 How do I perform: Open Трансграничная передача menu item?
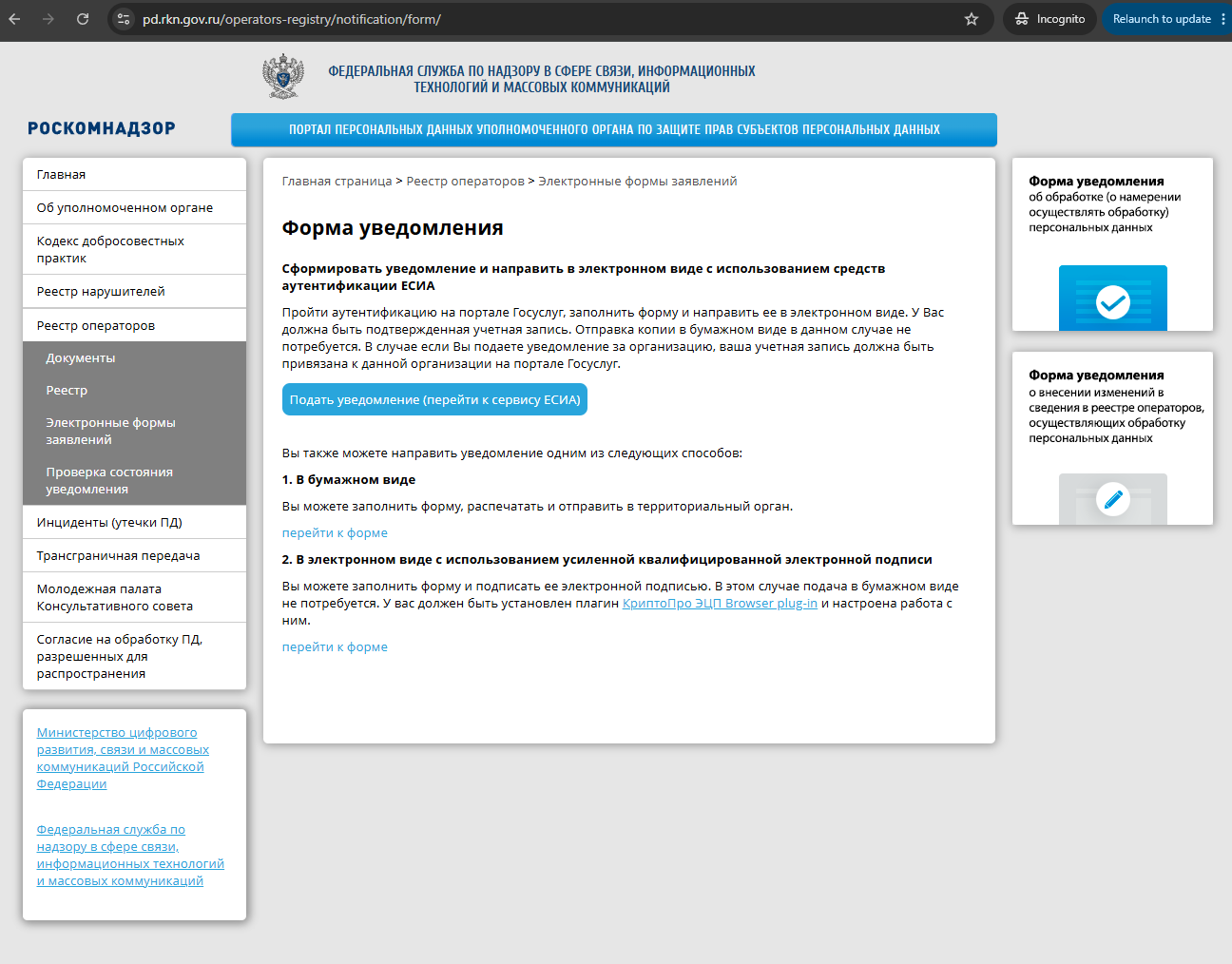[x=134, y=556]
